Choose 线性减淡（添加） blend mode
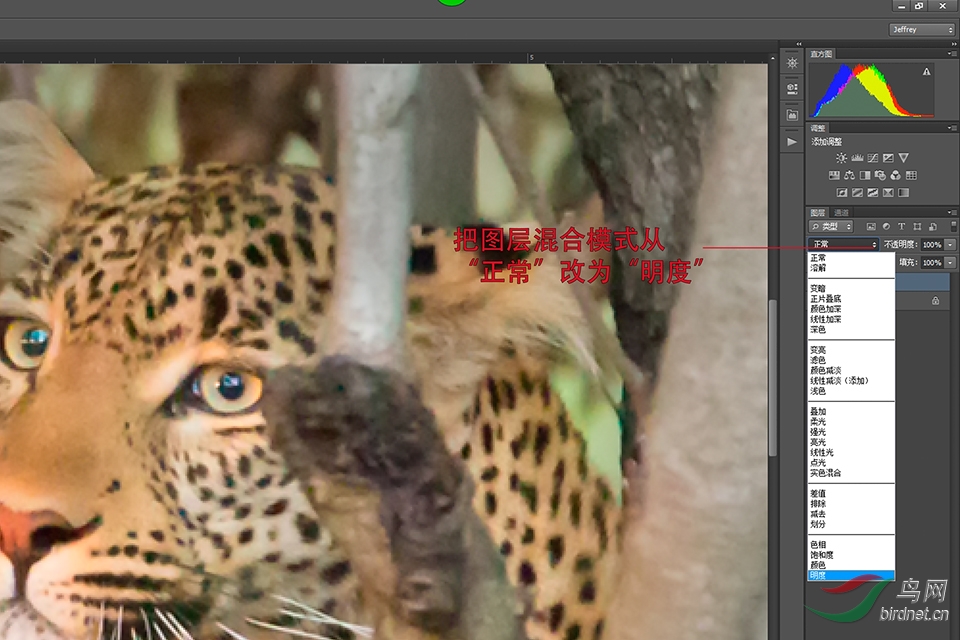 851,381
